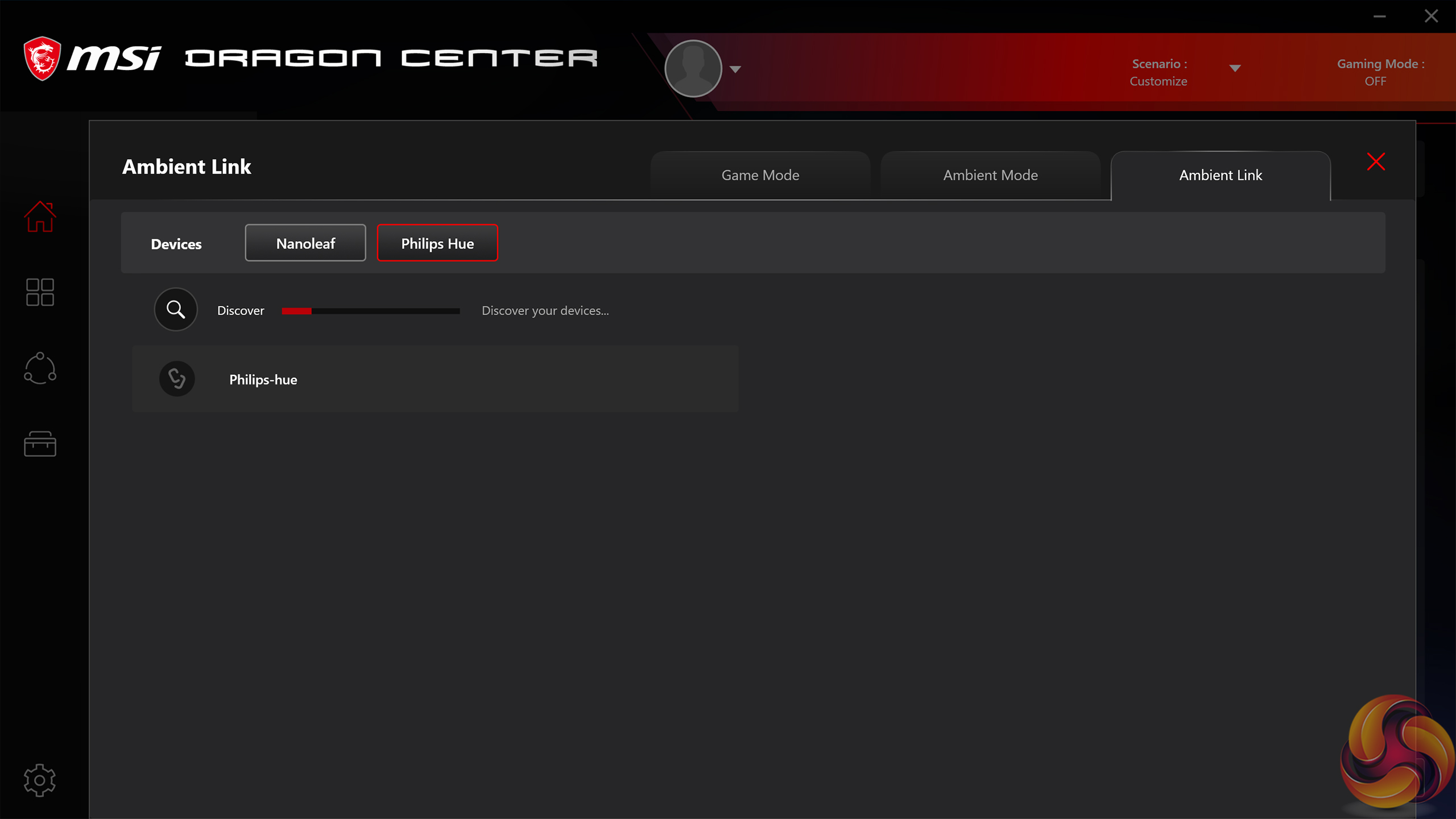Select the Nanoleaf device button
Viewport: 1456px width, 819px height.
pyautogui.click(x=305, y=243)
